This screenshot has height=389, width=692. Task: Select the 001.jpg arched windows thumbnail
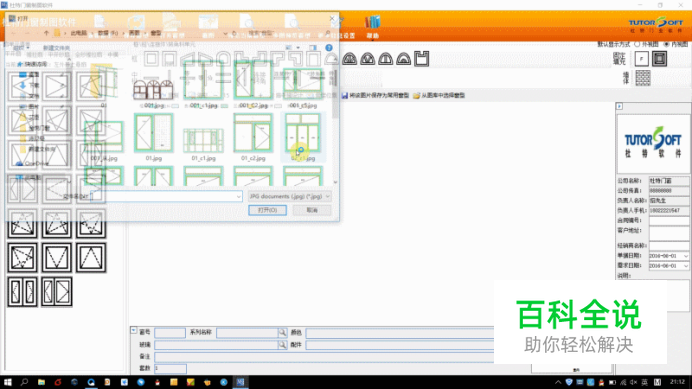(153, 90)
